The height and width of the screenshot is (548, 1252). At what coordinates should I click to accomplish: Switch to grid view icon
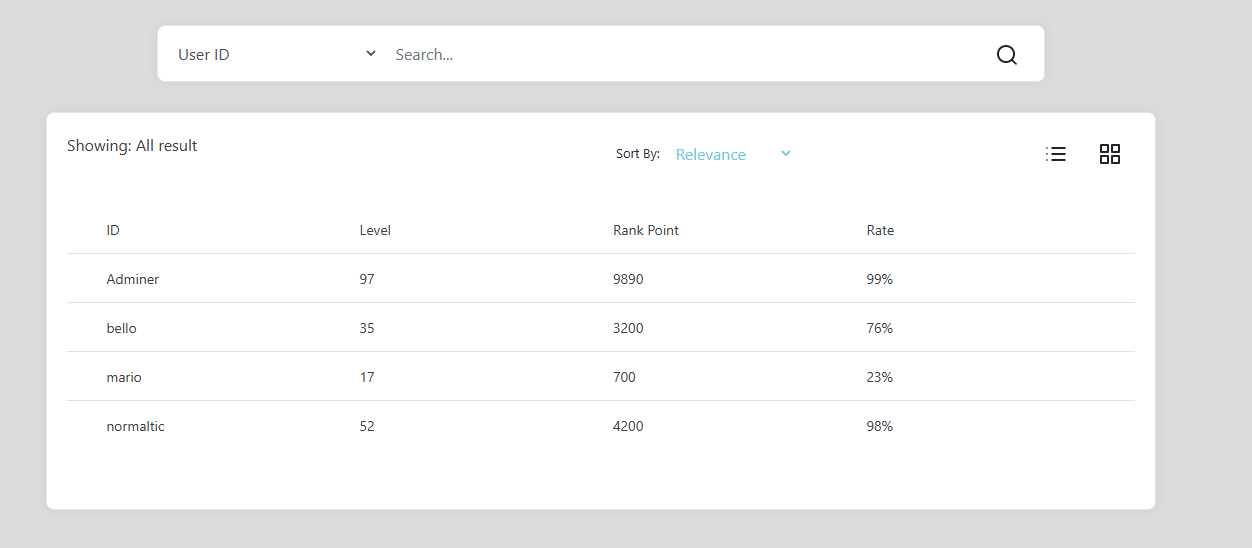click(x=1109, y=154)
